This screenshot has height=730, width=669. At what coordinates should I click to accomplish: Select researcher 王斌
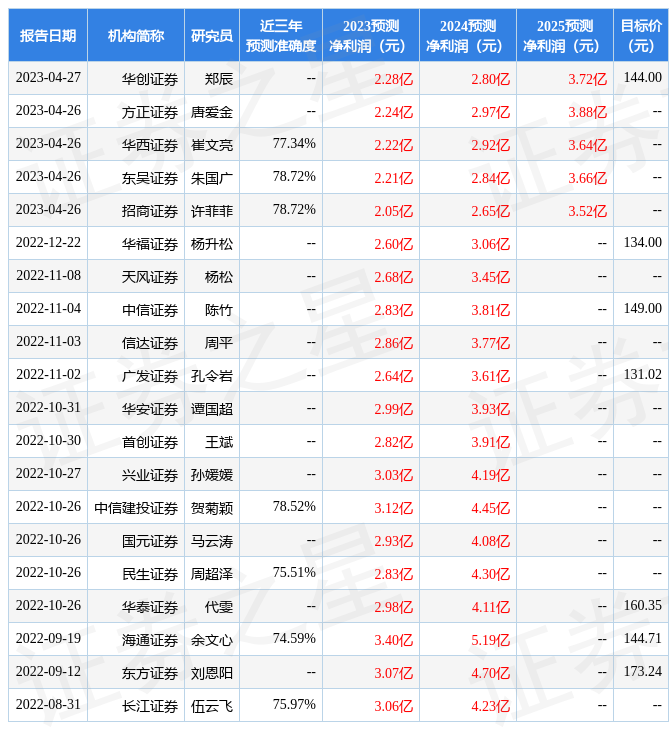[219, 442]
